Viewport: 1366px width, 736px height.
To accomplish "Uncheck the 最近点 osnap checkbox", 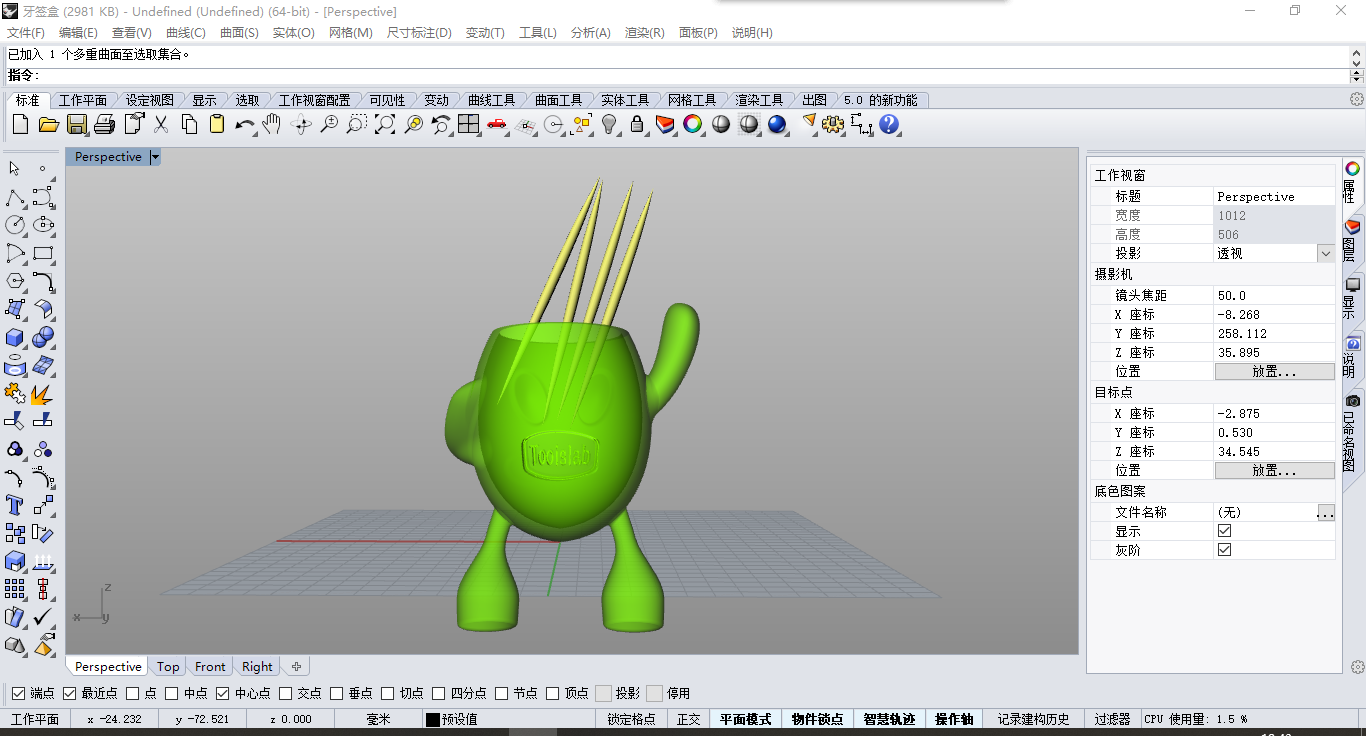I will (69, 693).
